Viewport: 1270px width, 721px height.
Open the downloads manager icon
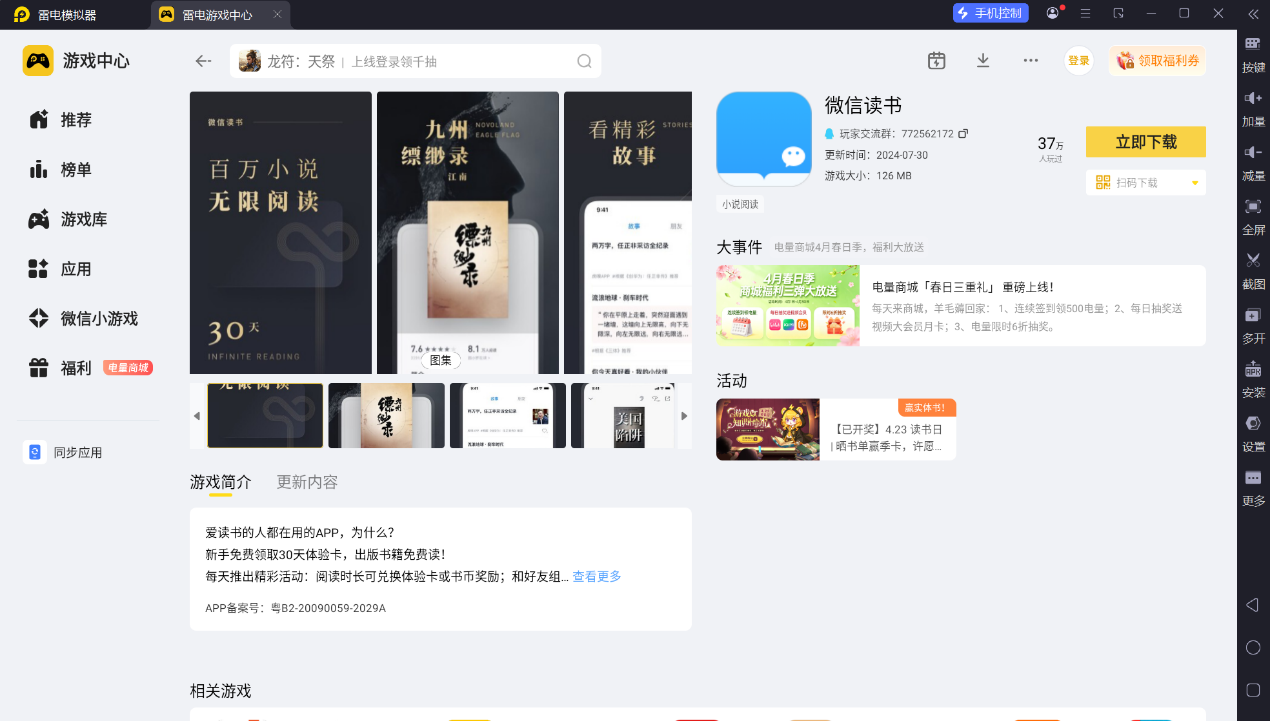click(x=983, y=61)
